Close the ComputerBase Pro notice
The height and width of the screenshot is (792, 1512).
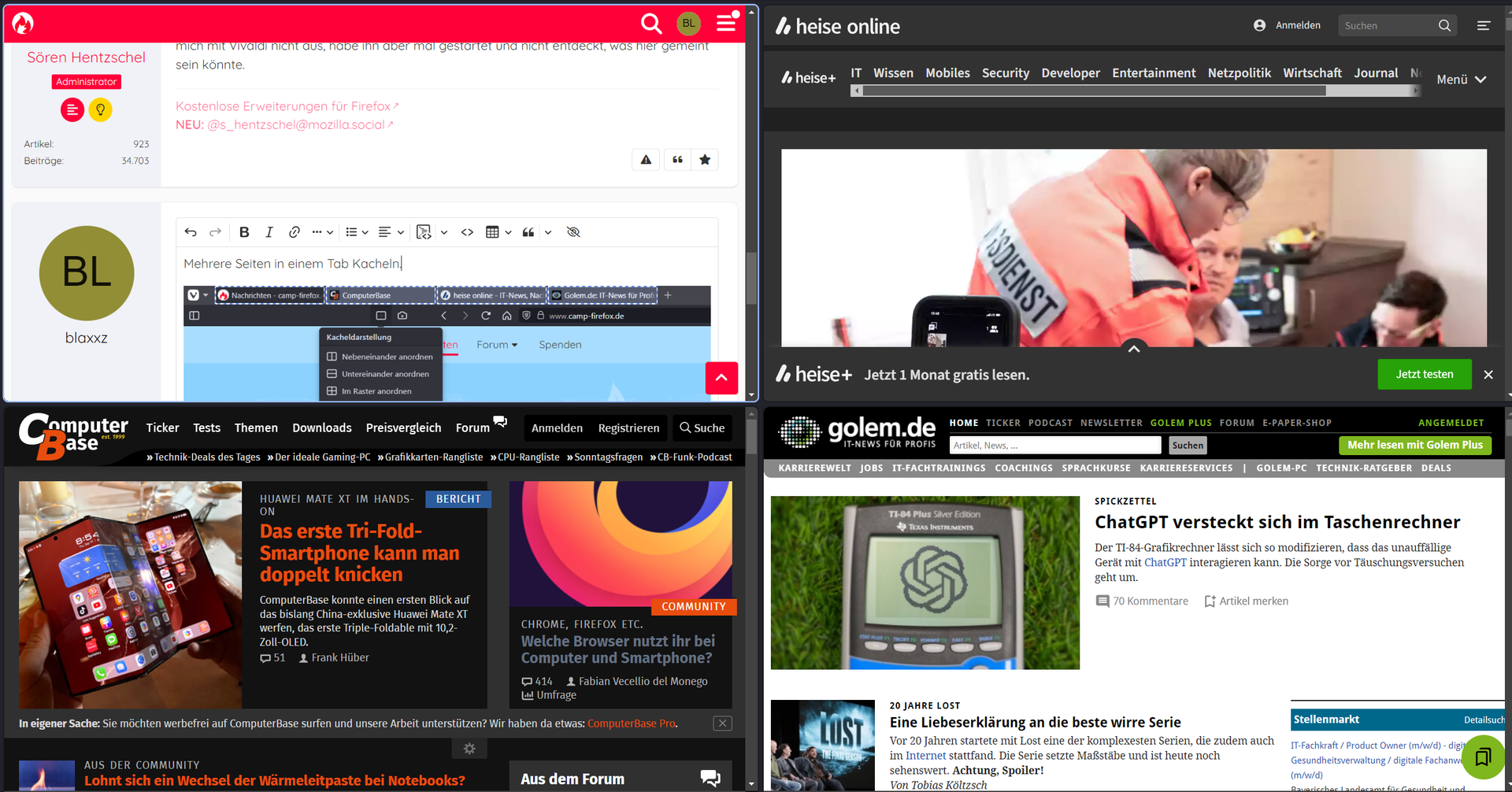click(x=723, y=724)
